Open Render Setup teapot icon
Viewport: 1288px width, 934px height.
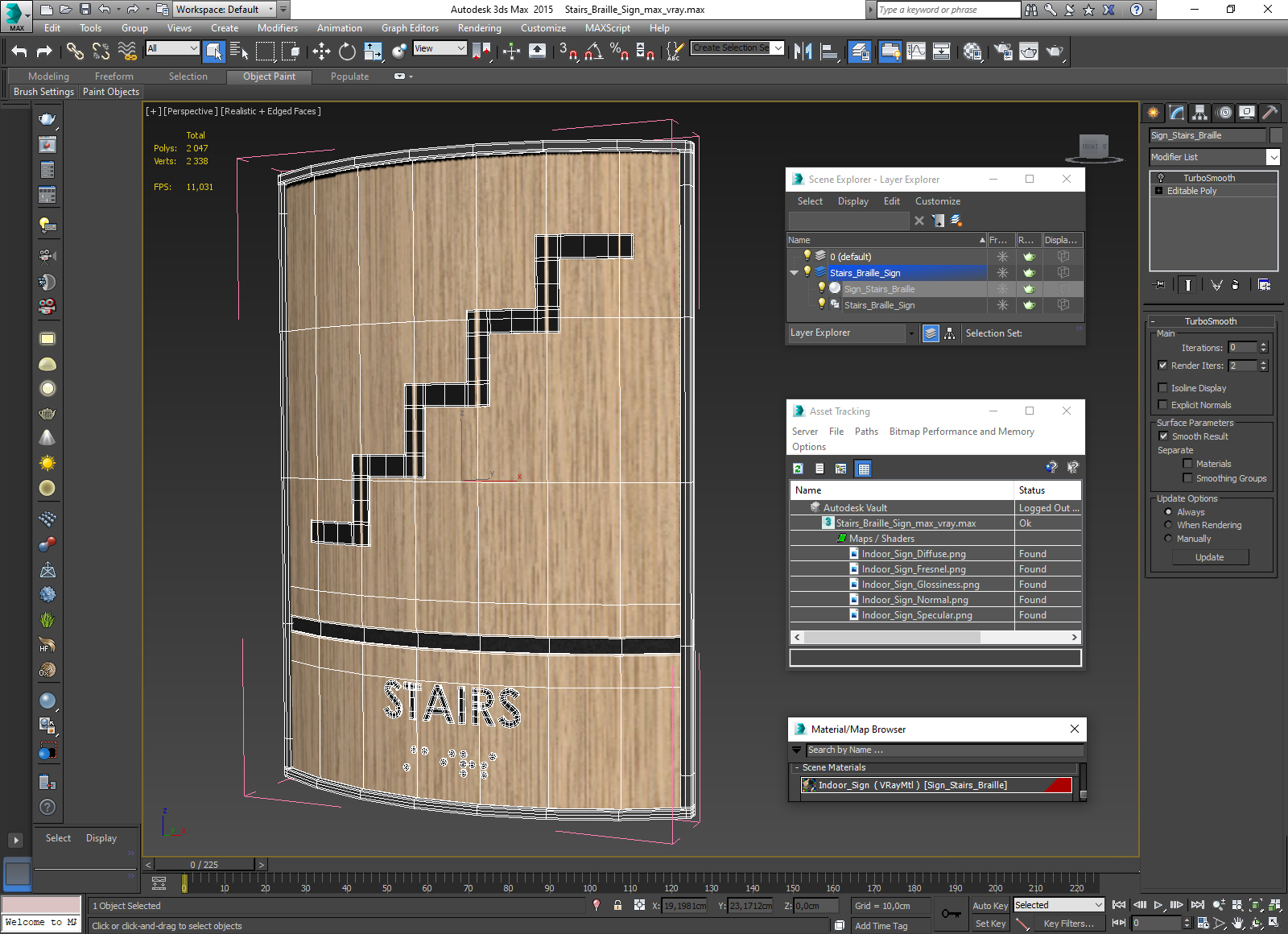pyautogui.click(x=1003, y=52)
